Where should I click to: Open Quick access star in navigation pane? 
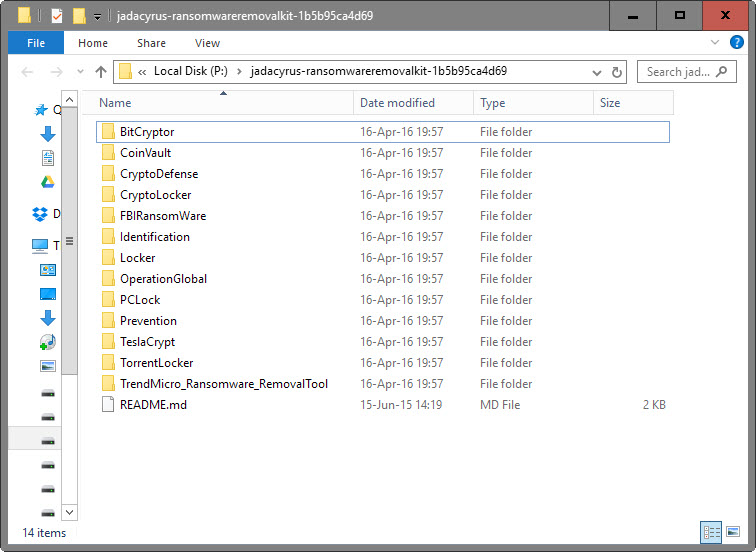coord(41,110)
